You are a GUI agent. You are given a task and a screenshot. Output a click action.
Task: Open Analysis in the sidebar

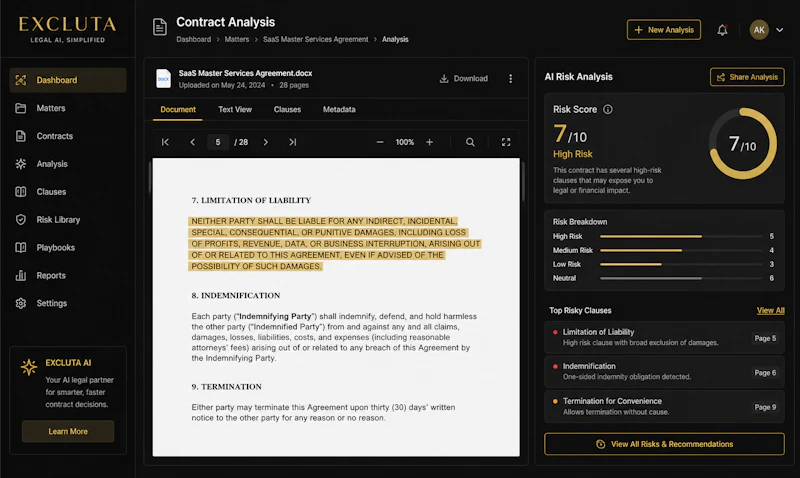pos(68,164)
